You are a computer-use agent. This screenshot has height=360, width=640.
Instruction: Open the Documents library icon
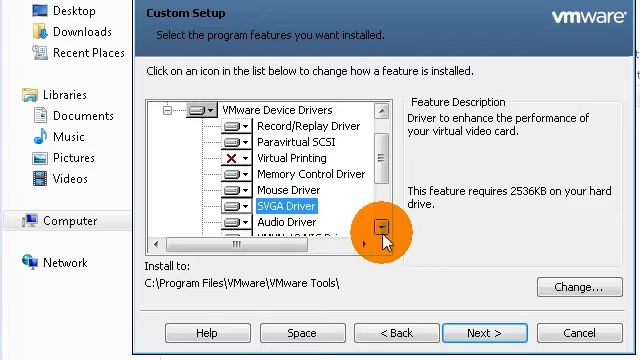tap(40, 116)
